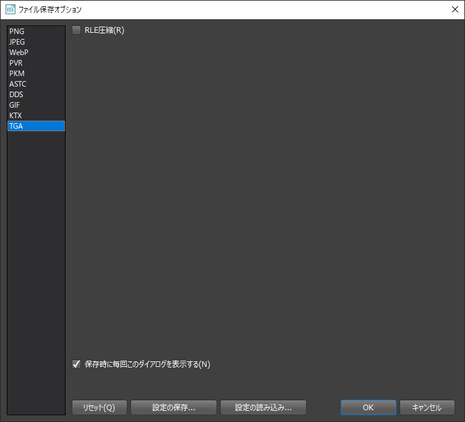This screenshot has width=465, height=422.
Task: Confirm with the OK button
Action: coord(368,407)
